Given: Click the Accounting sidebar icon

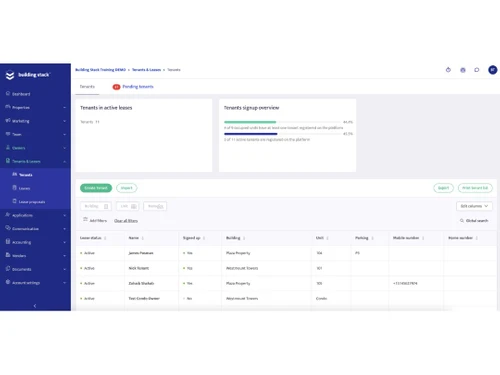Looking at the screenshot, I should [x=8, y=242].
